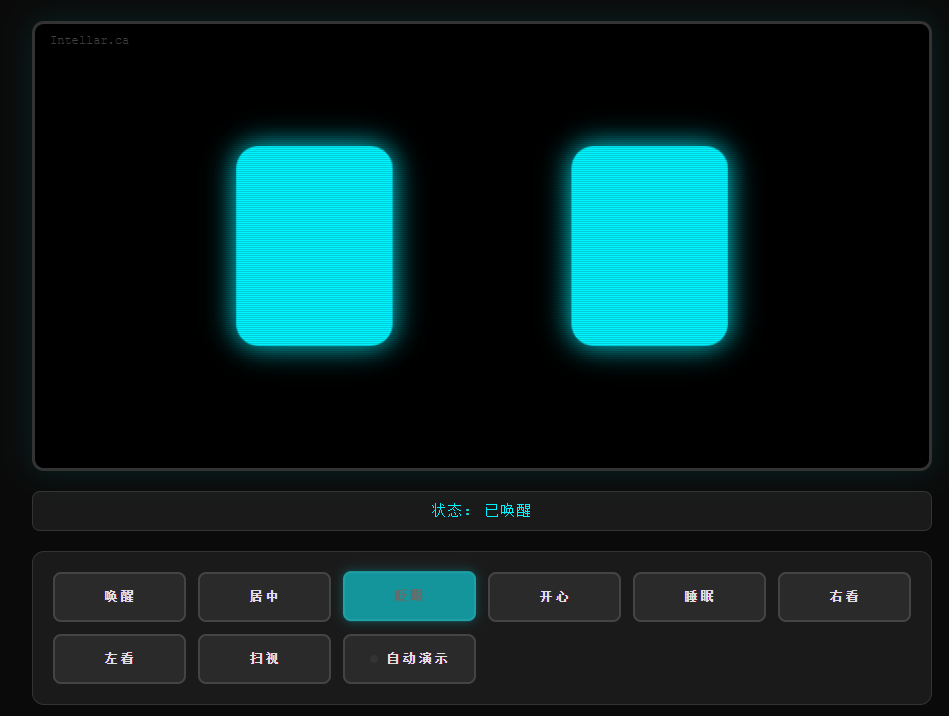949x716 pixels.
Task: Toggle the 自动演示 auto demo mode
Action: coord(409,659)
